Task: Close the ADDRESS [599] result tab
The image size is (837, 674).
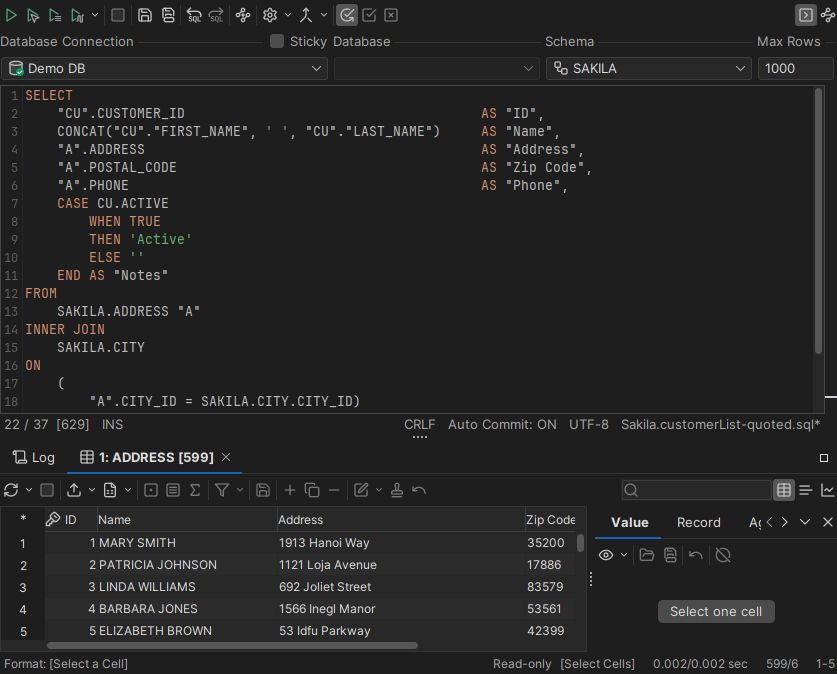Action: [x=226, y=457]
